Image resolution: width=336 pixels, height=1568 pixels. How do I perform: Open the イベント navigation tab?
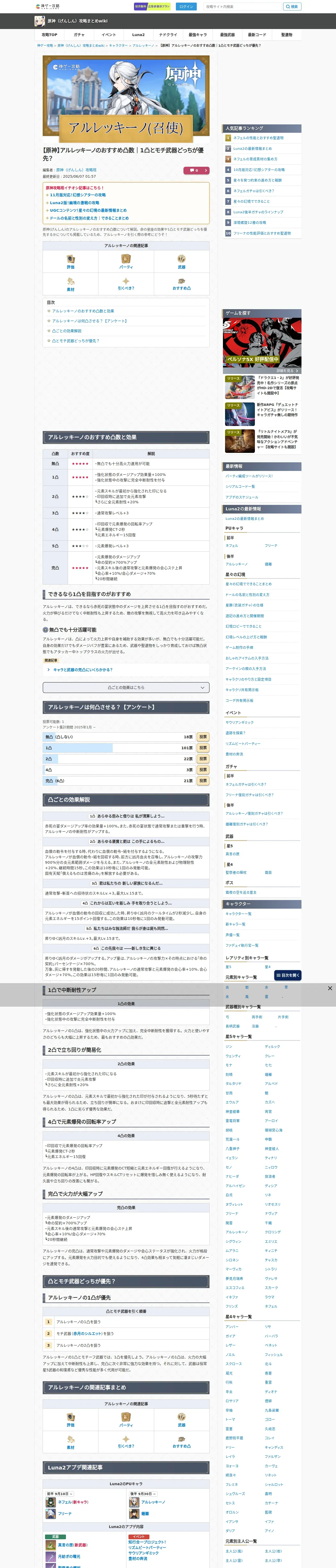coord(109,35)
